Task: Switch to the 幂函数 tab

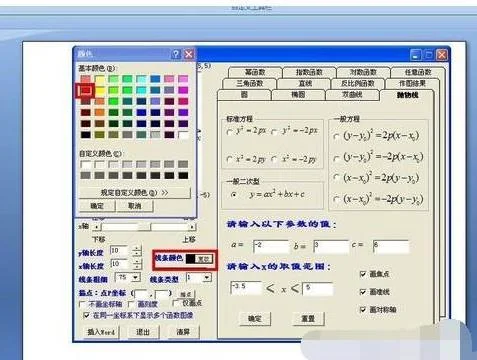Action: [x=255, y=72]
